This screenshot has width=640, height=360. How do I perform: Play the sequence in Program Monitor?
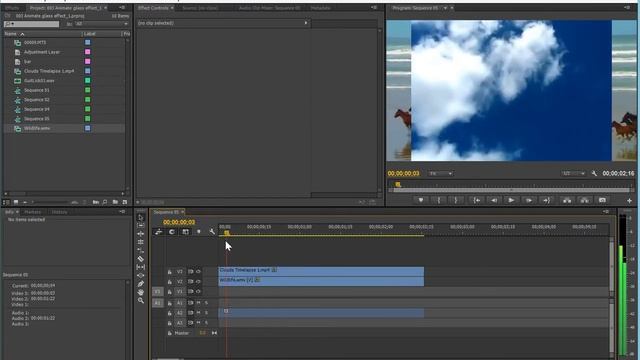point(511,200)
